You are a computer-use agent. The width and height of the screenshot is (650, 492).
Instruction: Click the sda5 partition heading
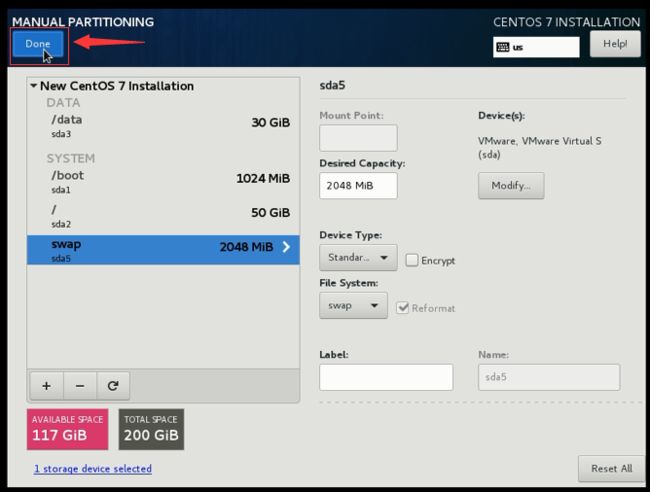(332, 85)
